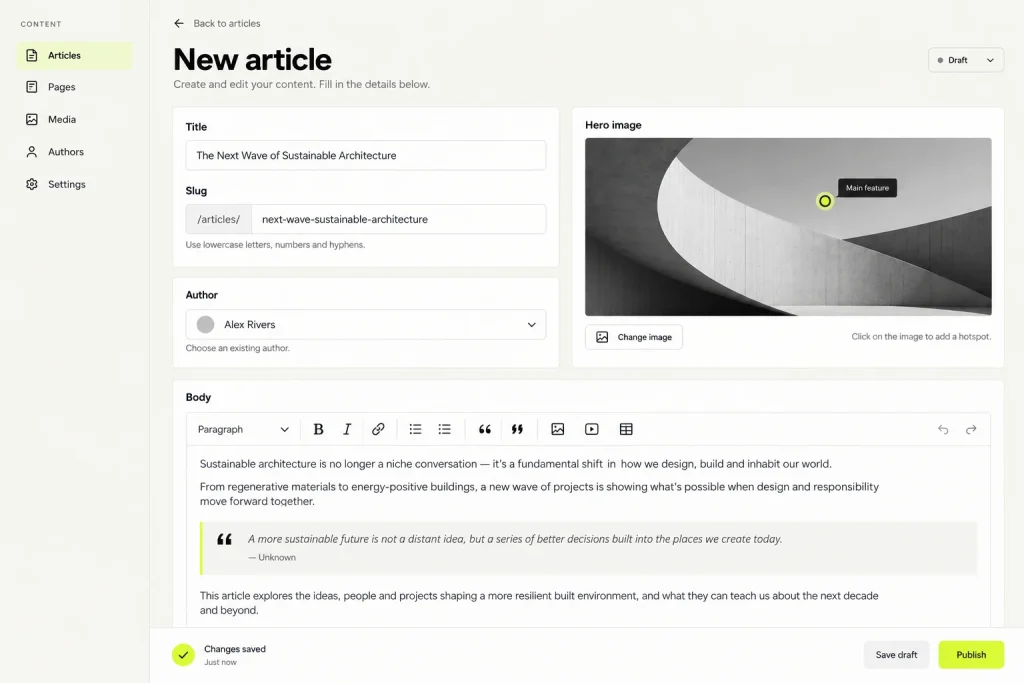The height and width of the screenshot is (683, 1024).
Task: Click the large quote mark in blockquote
Action: (225, 539)
